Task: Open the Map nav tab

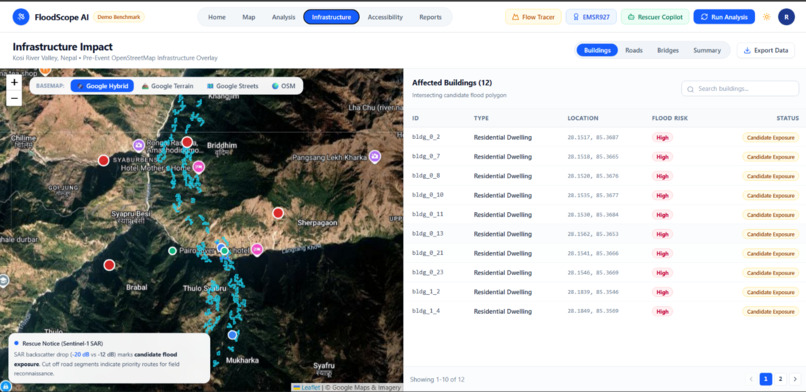Action: tap(249, 17)
